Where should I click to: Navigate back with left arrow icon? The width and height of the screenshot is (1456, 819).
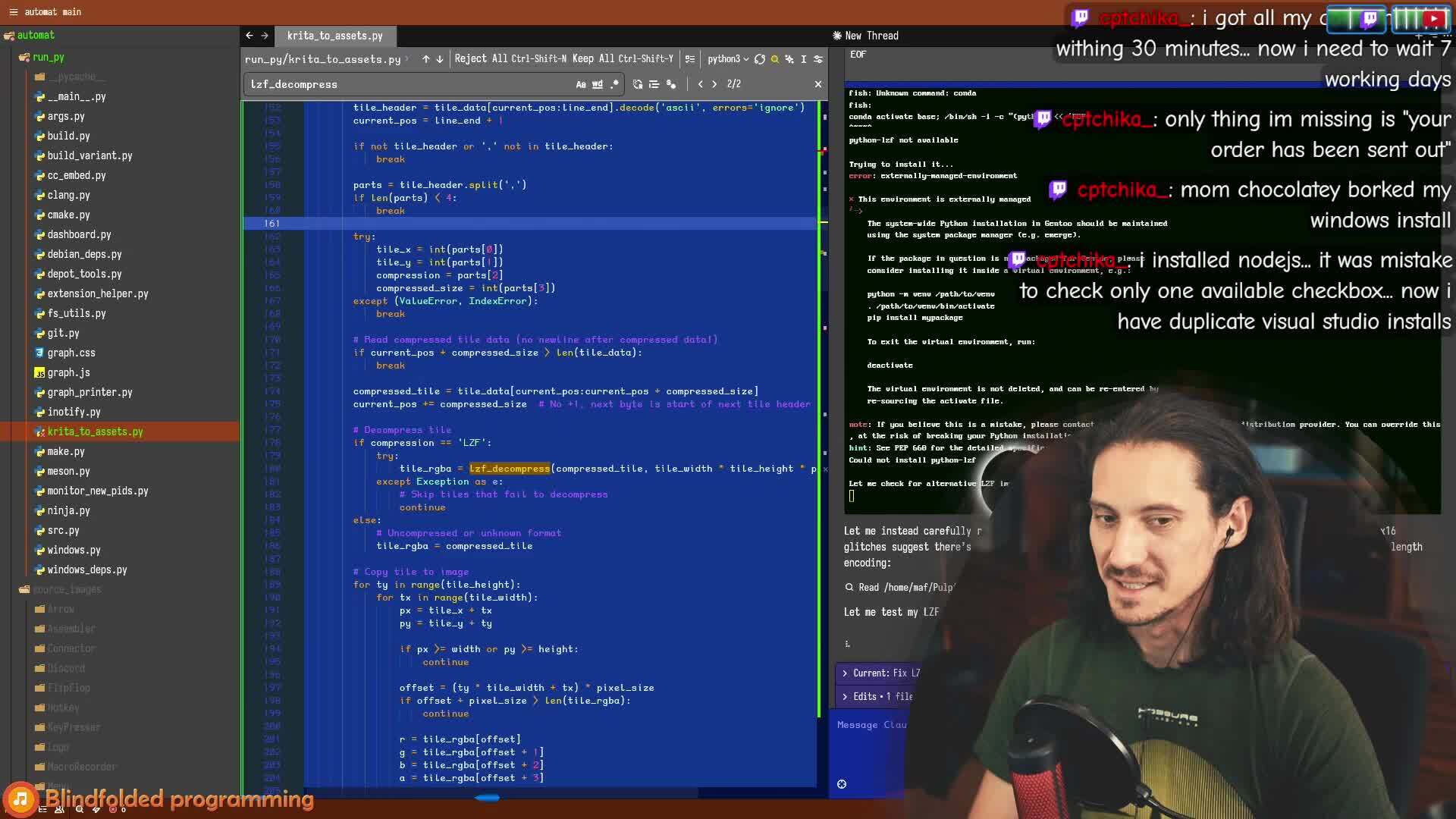click(x=249, y=36)
